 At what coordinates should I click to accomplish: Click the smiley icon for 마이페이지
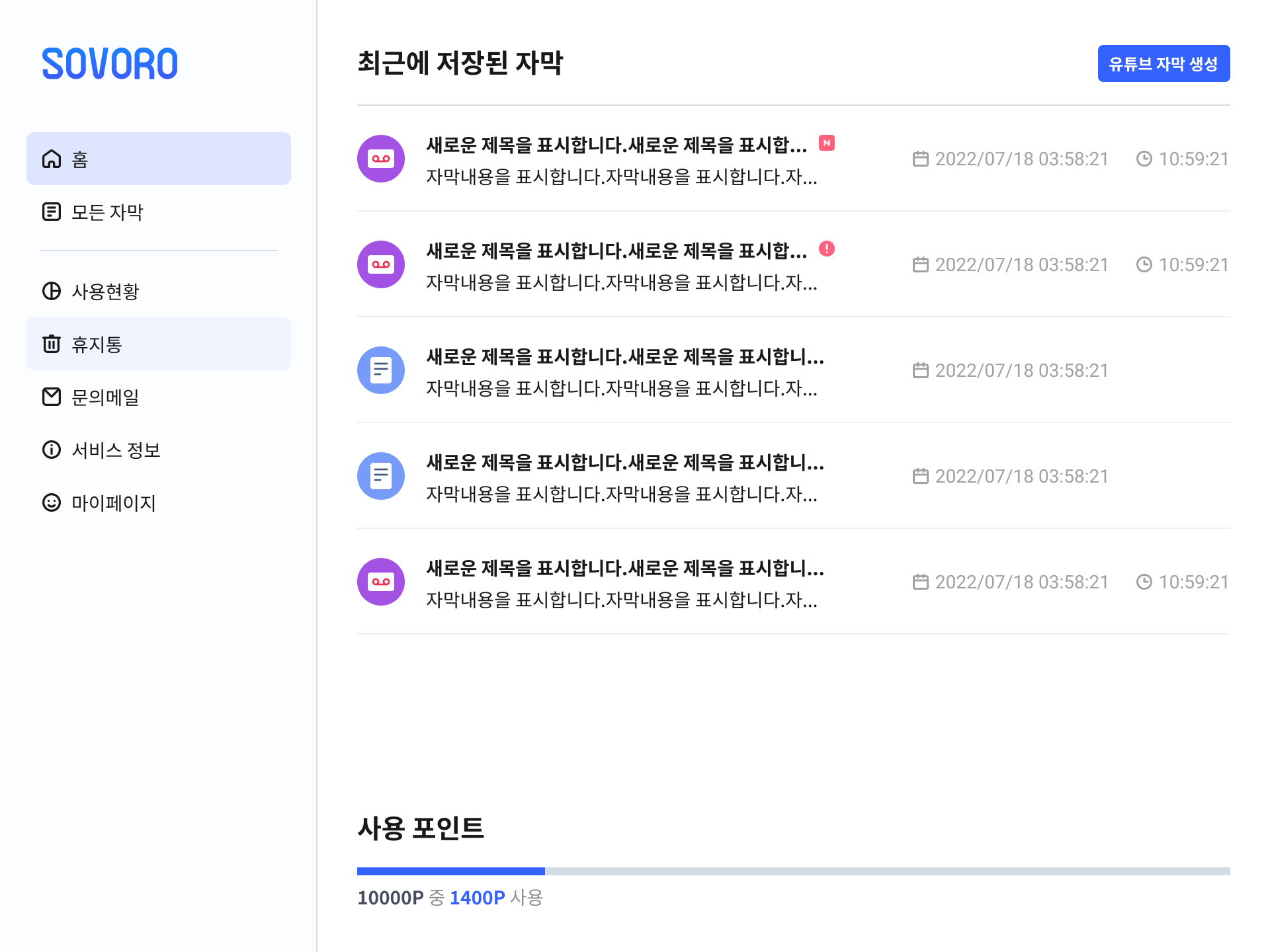click(x=52, y=503)
